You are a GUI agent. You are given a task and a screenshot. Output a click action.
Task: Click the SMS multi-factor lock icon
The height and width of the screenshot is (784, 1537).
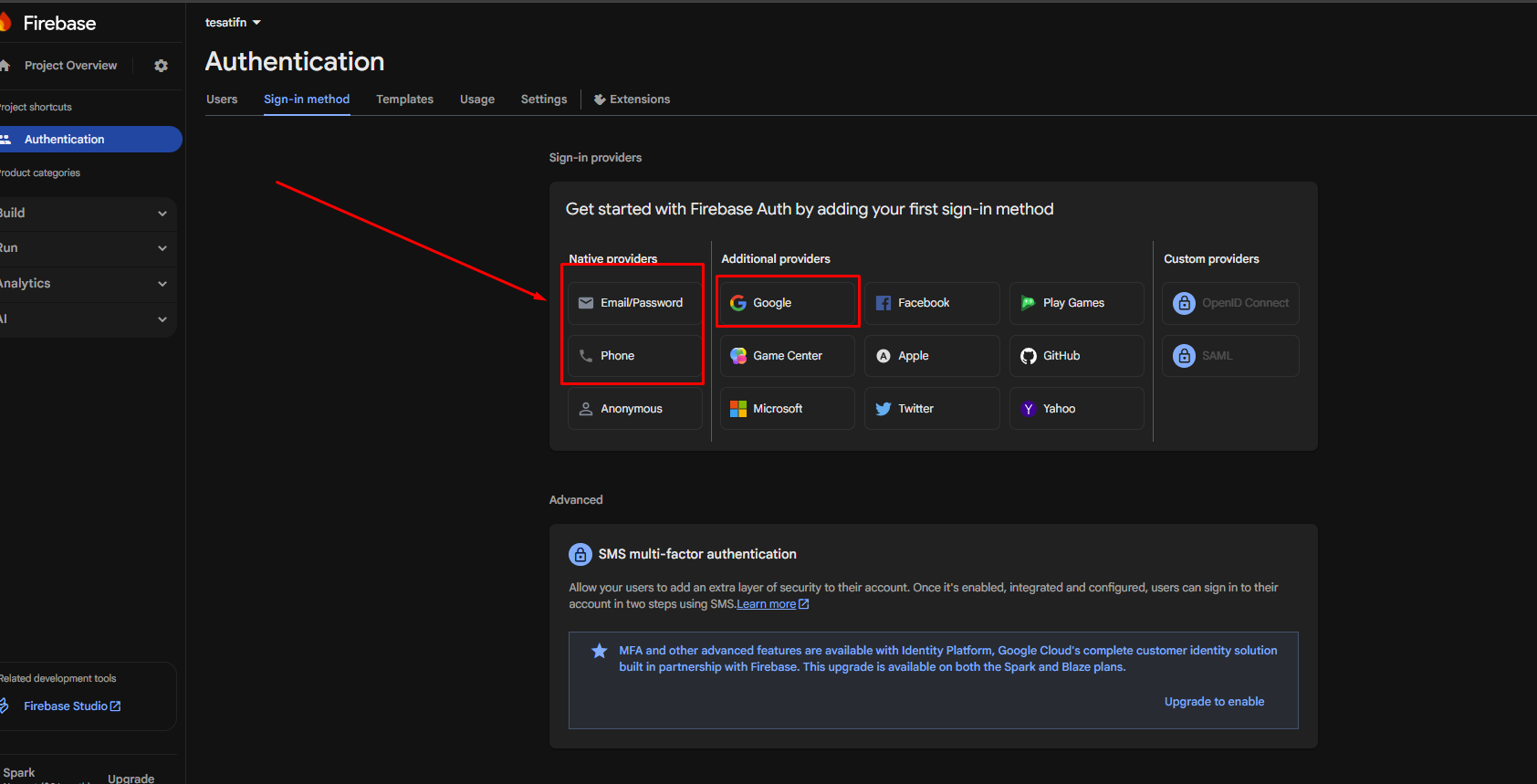[580, 554]
